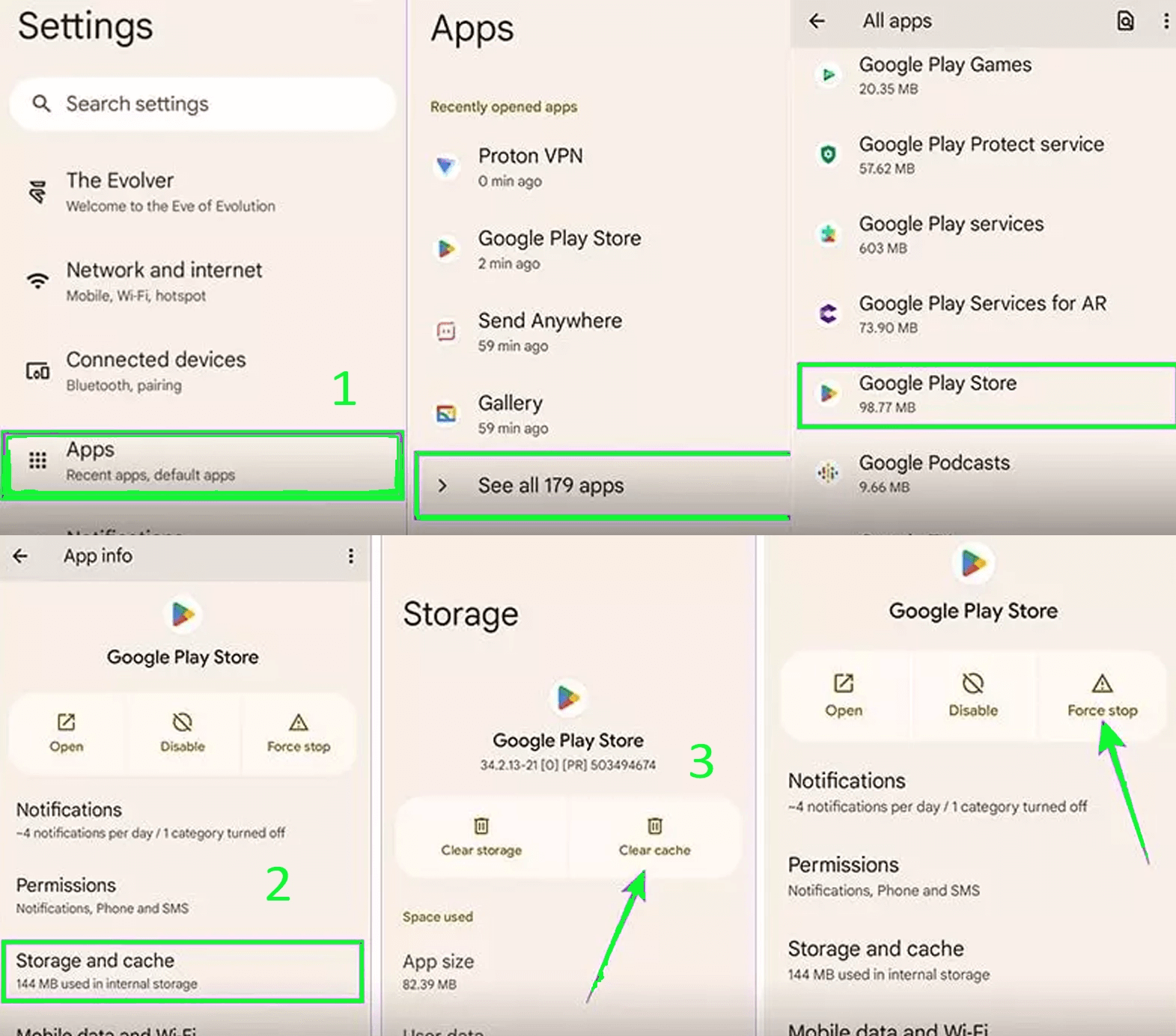The image size is (1176, 1036).
Task: Tap the search-in-list icon on All apps header
Action: tap(1125, 21)
